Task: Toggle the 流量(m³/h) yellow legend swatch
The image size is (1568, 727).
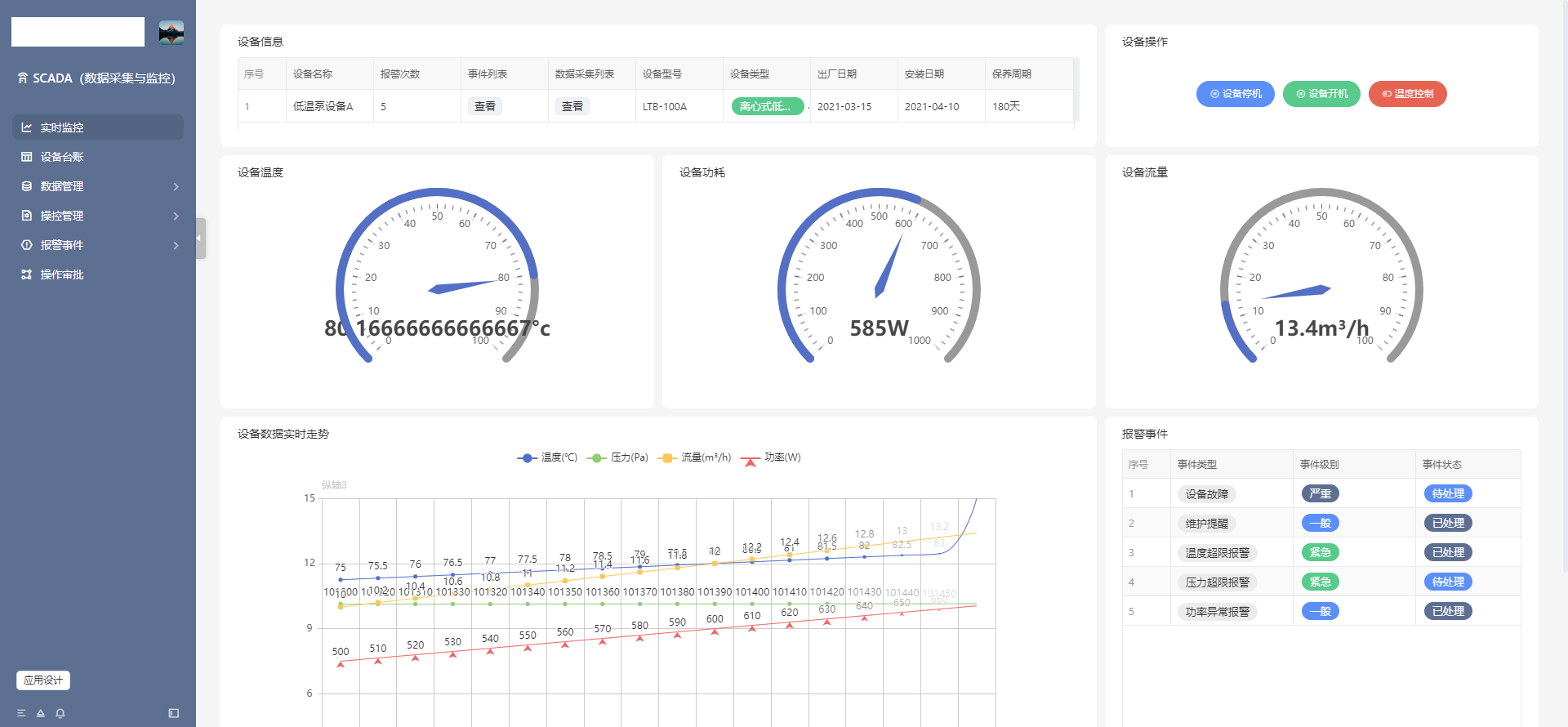Action: [x=667, y=457]
